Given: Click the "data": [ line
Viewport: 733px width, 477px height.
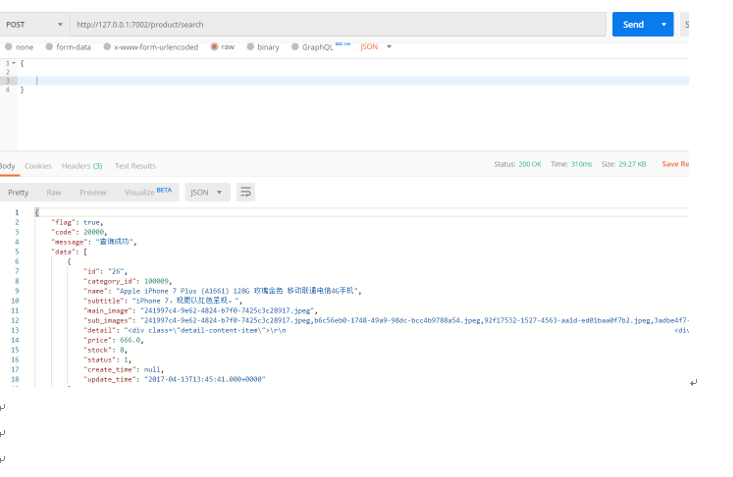Looking at the screenshot, I should [69, 252].
